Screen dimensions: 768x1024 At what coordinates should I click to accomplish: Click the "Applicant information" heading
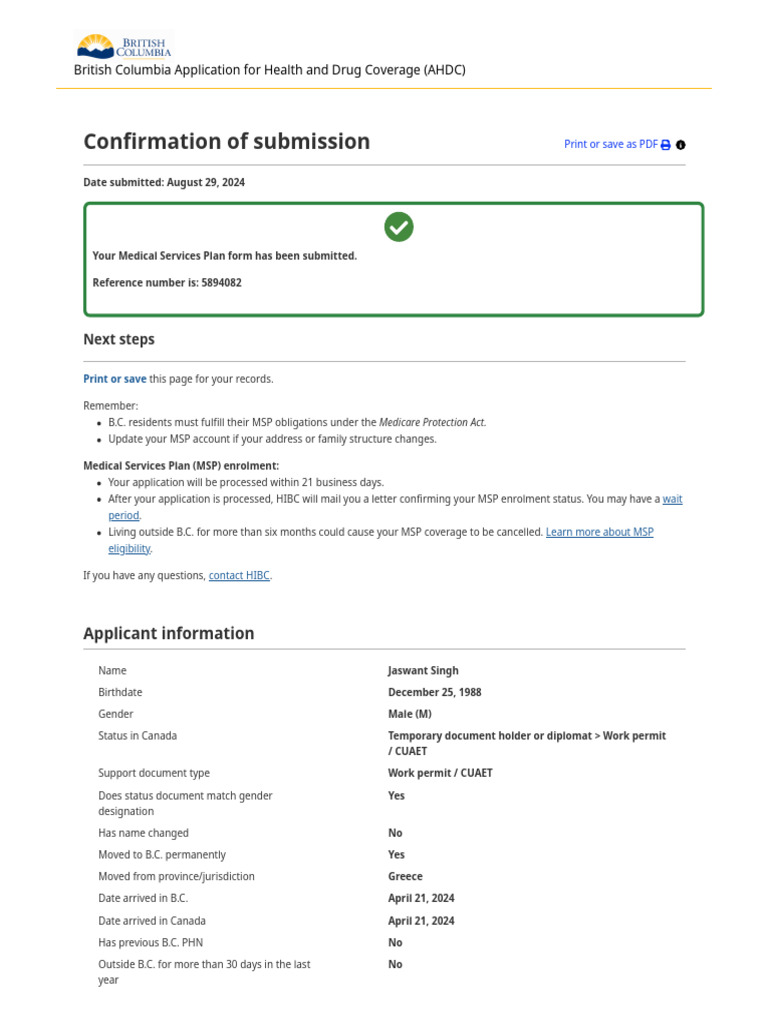click(x=168, y=633)
